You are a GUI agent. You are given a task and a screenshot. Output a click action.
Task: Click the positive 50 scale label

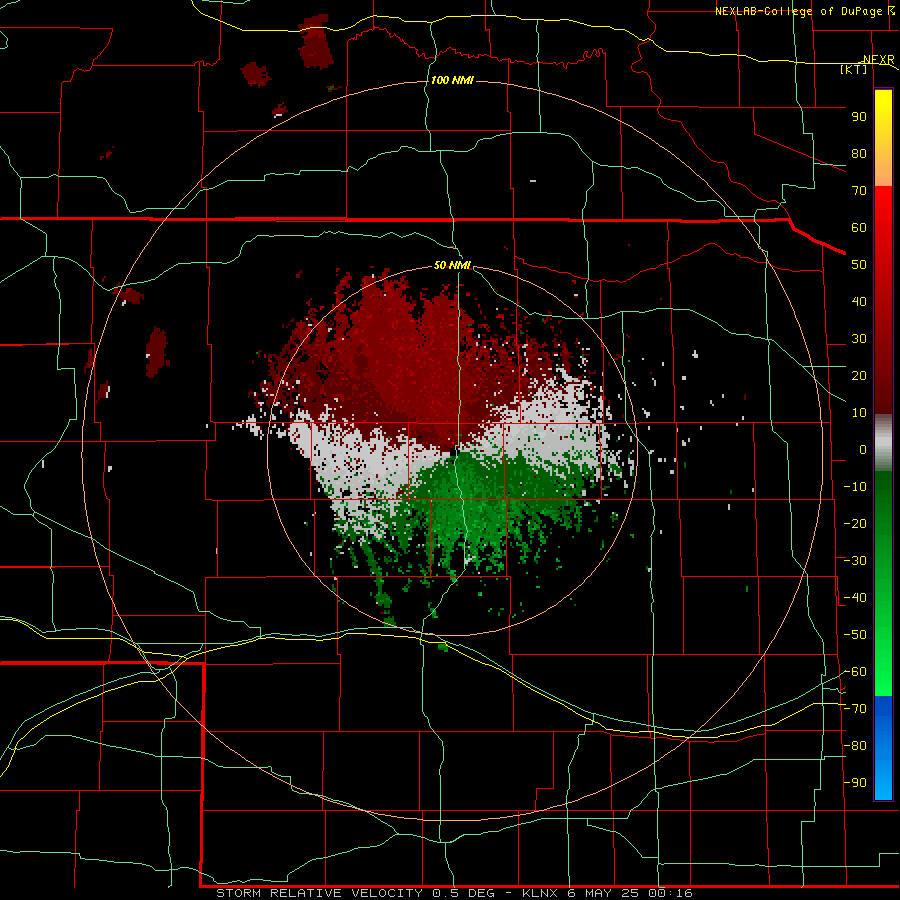pyautogui.click(x=859, y=265)
